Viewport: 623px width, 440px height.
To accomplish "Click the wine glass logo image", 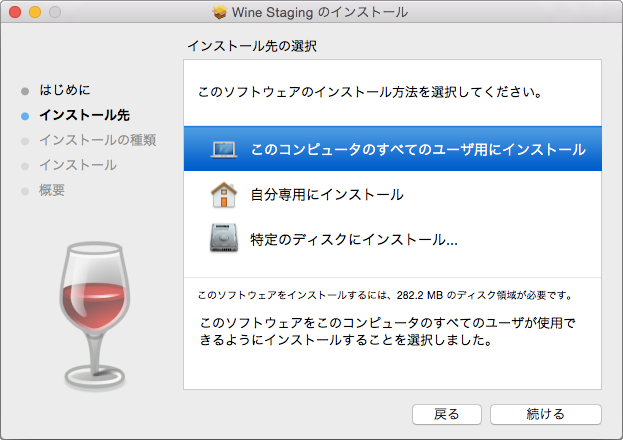I will pos(95,316).
